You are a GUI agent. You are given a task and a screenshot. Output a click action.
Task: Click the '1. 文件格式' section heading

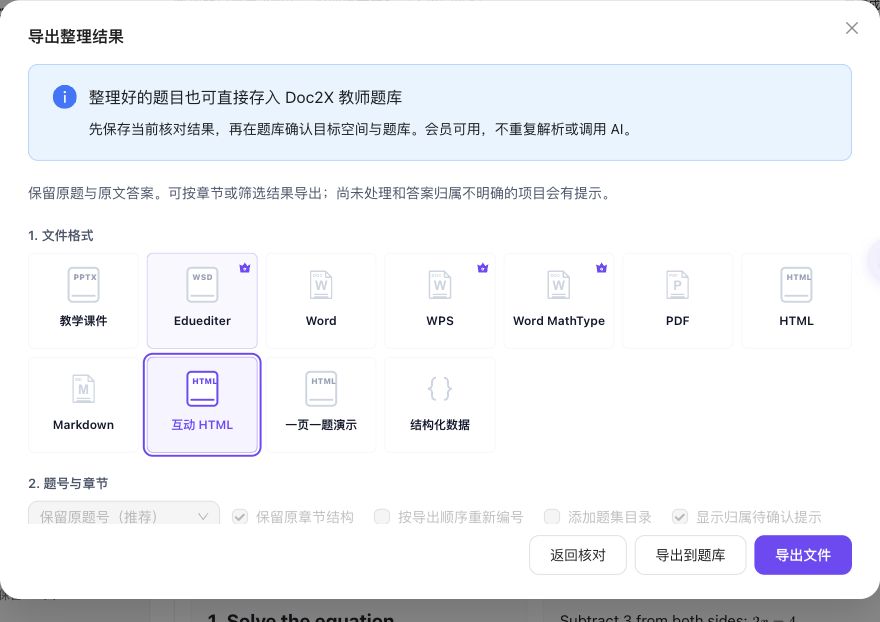(x=61, y=236)
